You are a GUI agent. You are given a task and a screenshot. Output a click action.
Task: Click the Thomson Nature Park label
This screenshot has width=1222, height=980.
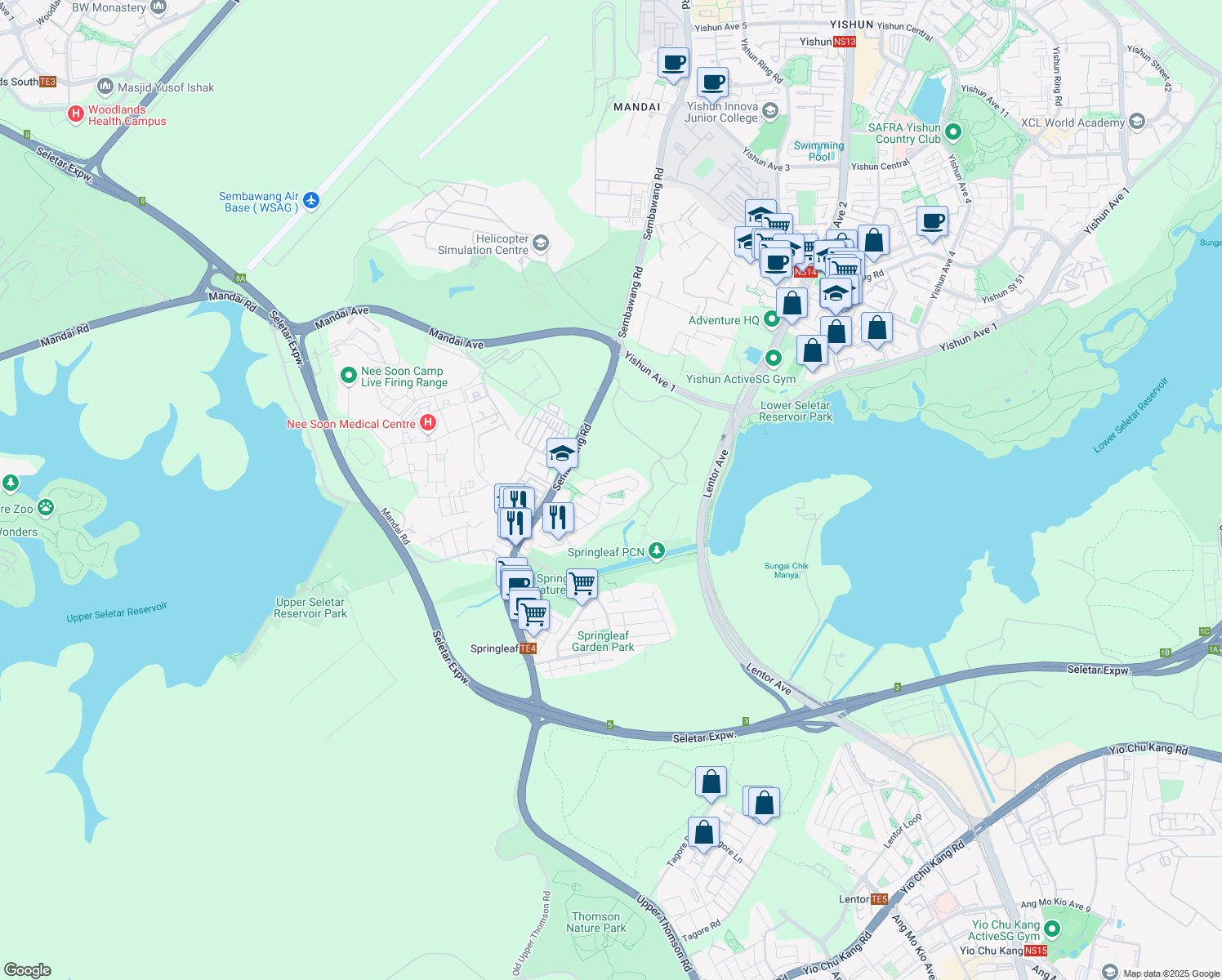point(596,922)
